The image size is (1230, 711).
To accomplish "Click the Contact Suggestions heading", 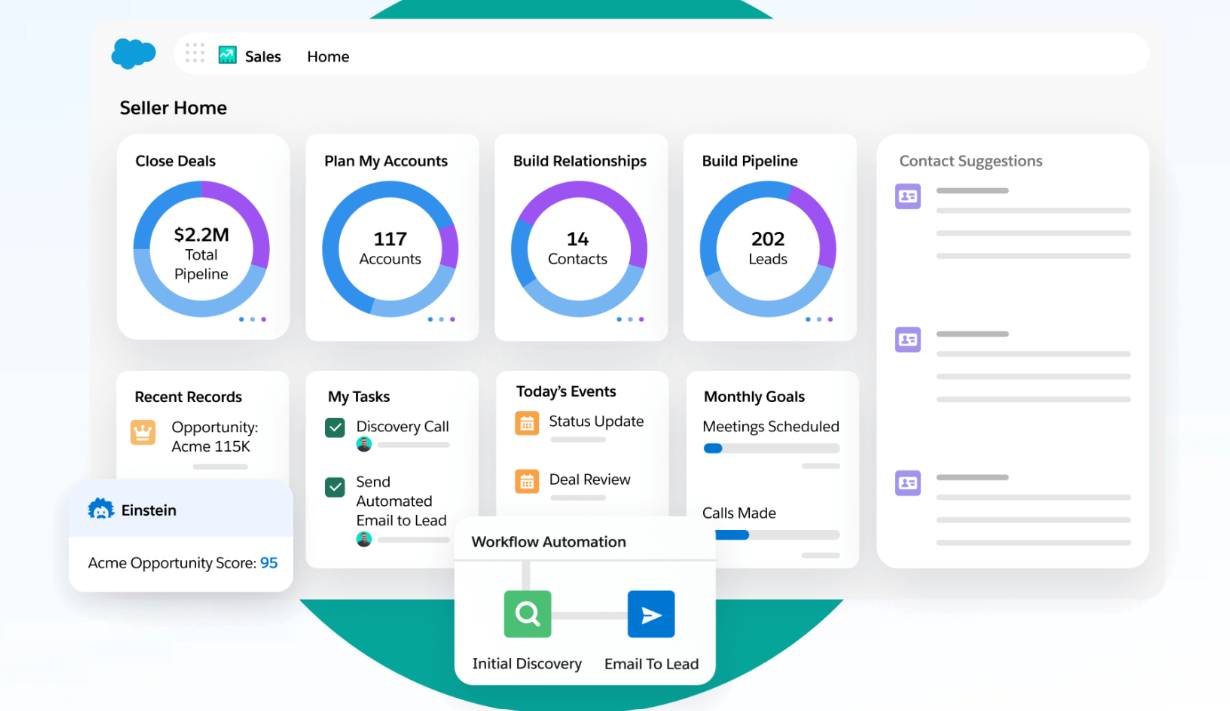I will [971, 161].
